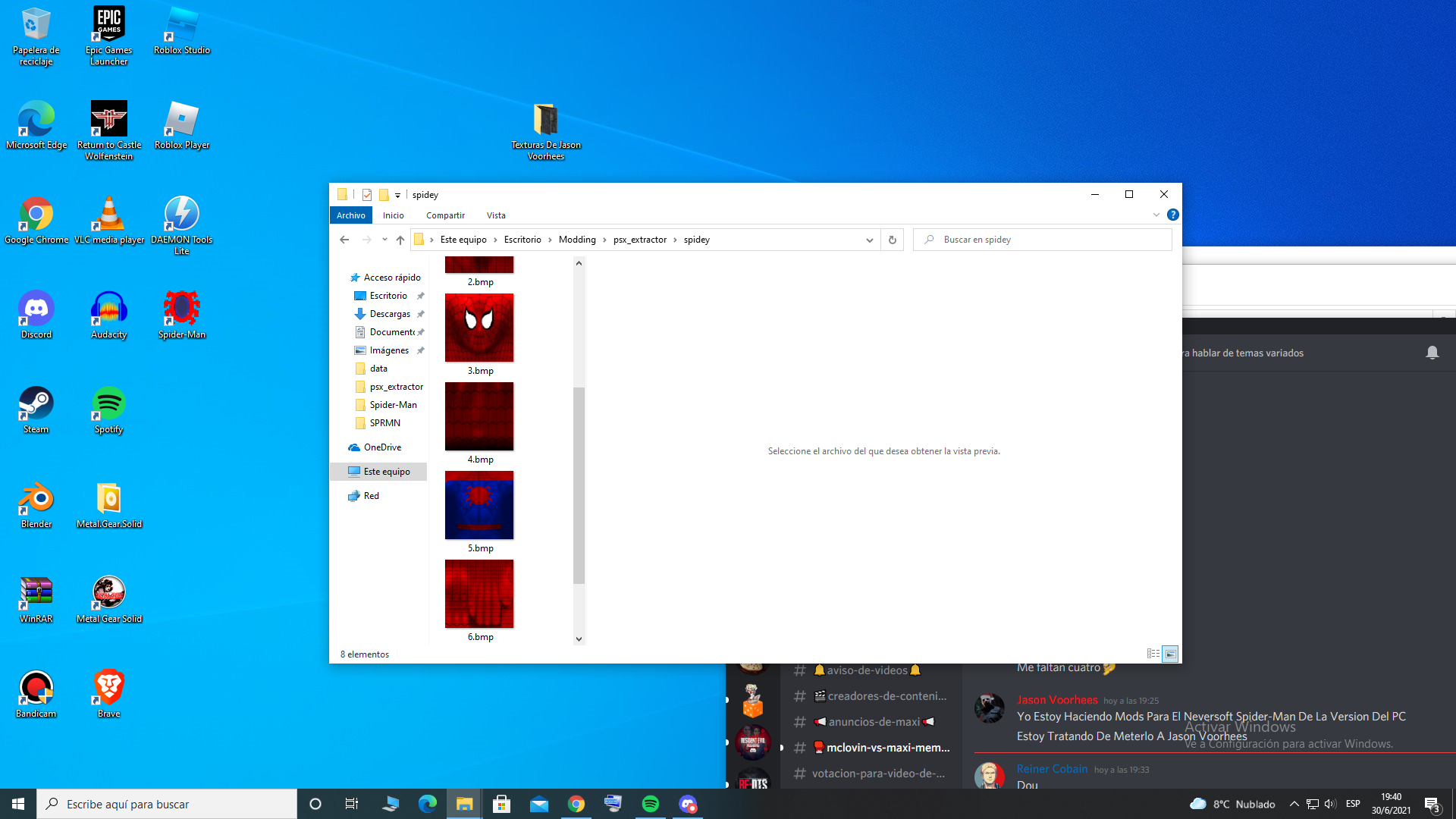Select Blender desktop shortcut
Screen dimensions: 1456x819
pos(36,504)
